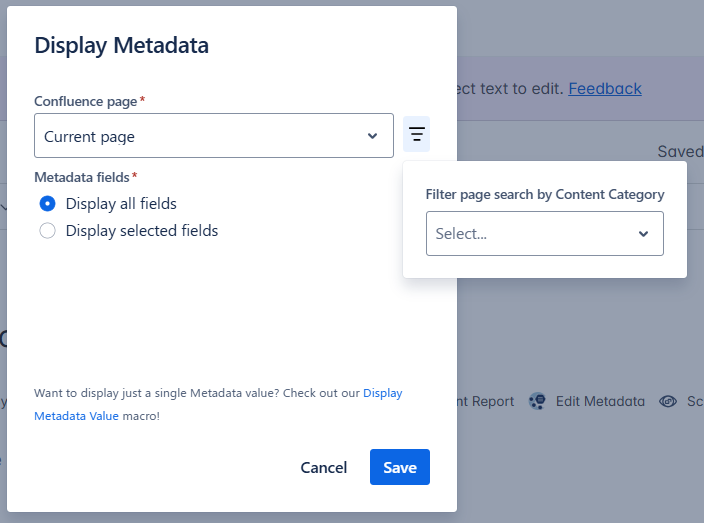
Task: Click the eye icon at right edge
Action: [668, 401]
